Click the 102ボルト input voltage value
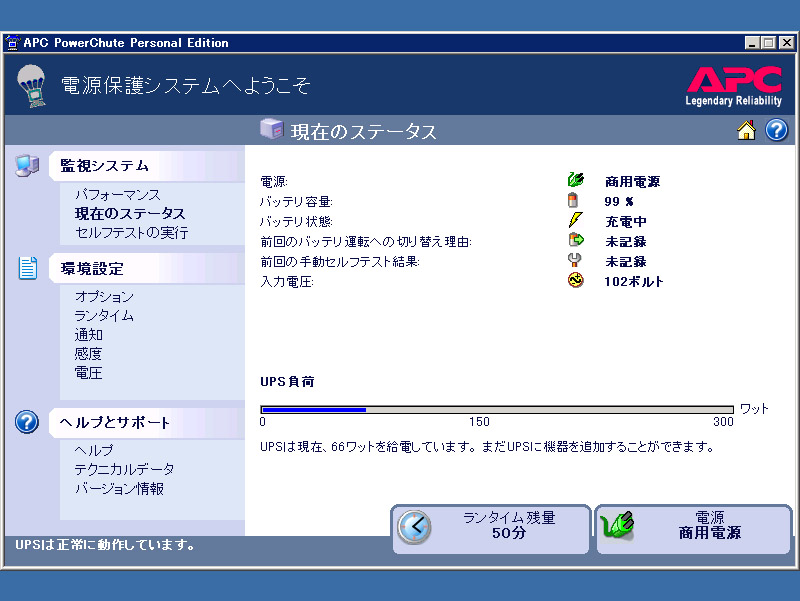 (634, 281)
